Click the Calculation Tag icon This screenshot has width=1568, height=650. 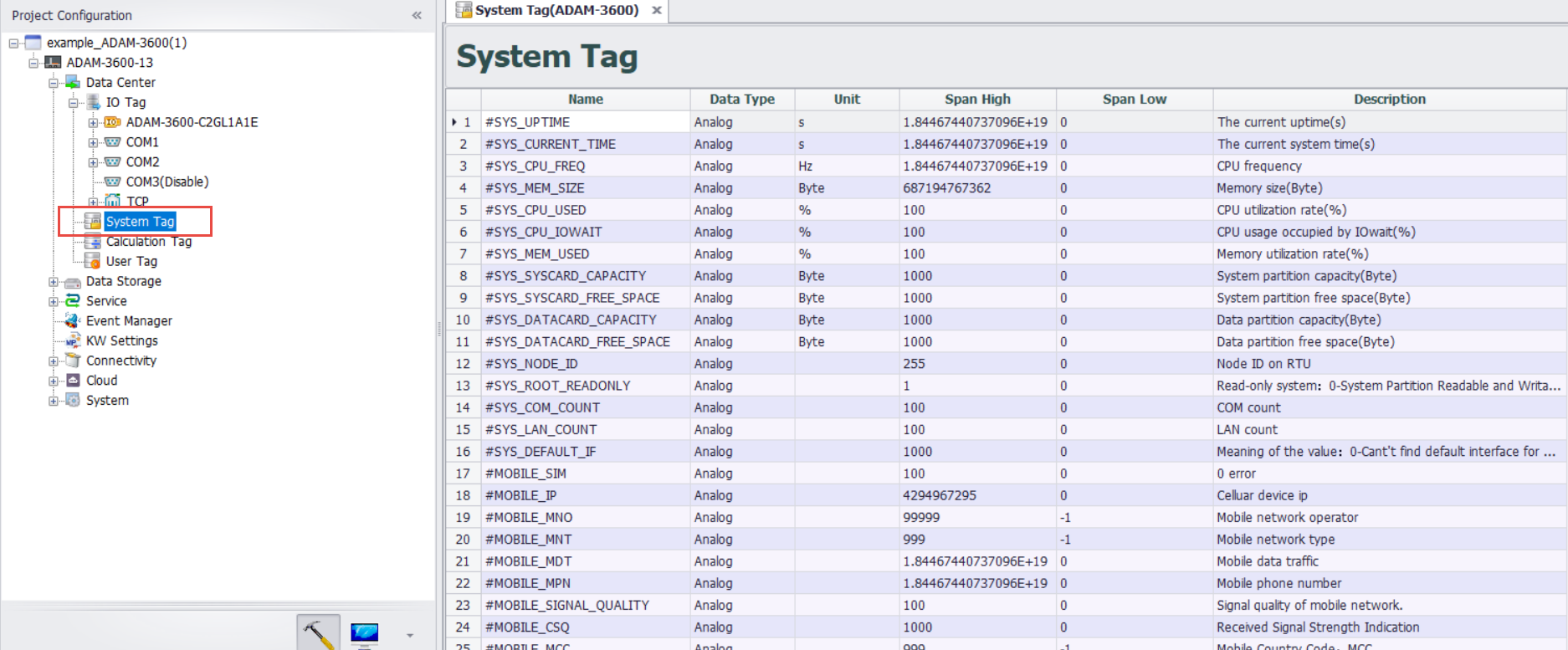[92, 242]
